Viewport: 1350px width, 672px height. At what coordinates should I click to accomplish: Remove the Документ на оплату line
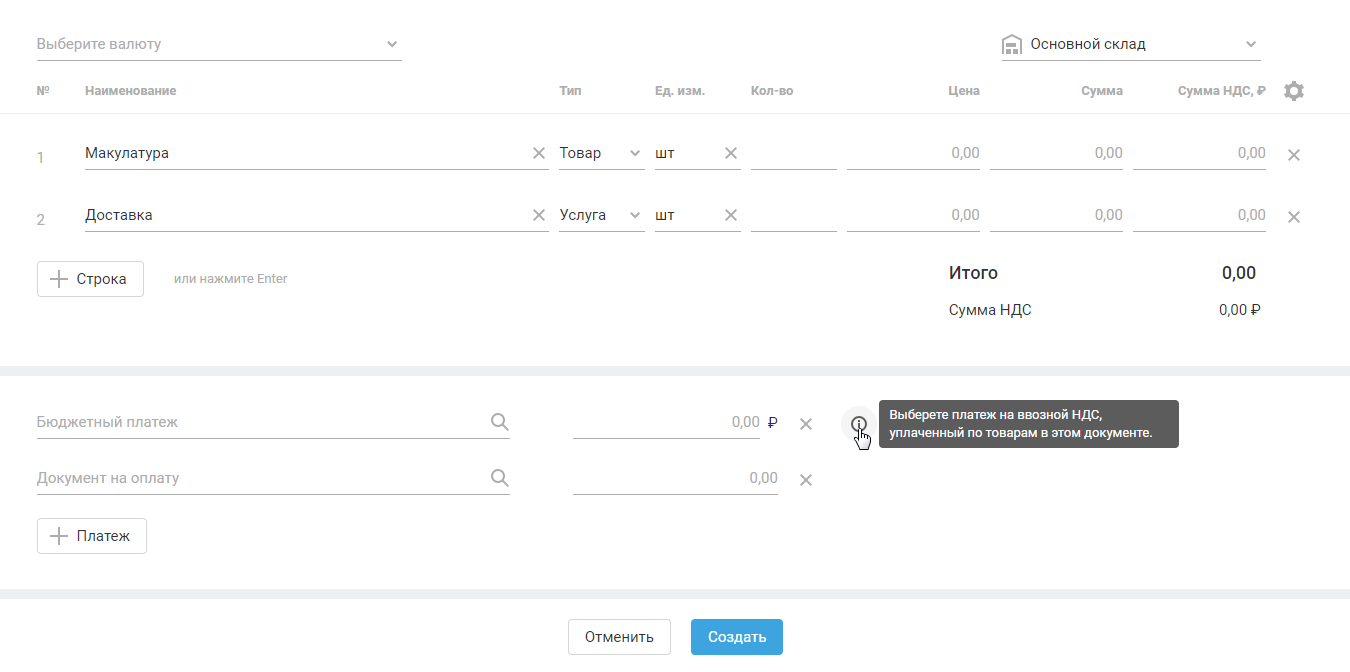(806, 480)
